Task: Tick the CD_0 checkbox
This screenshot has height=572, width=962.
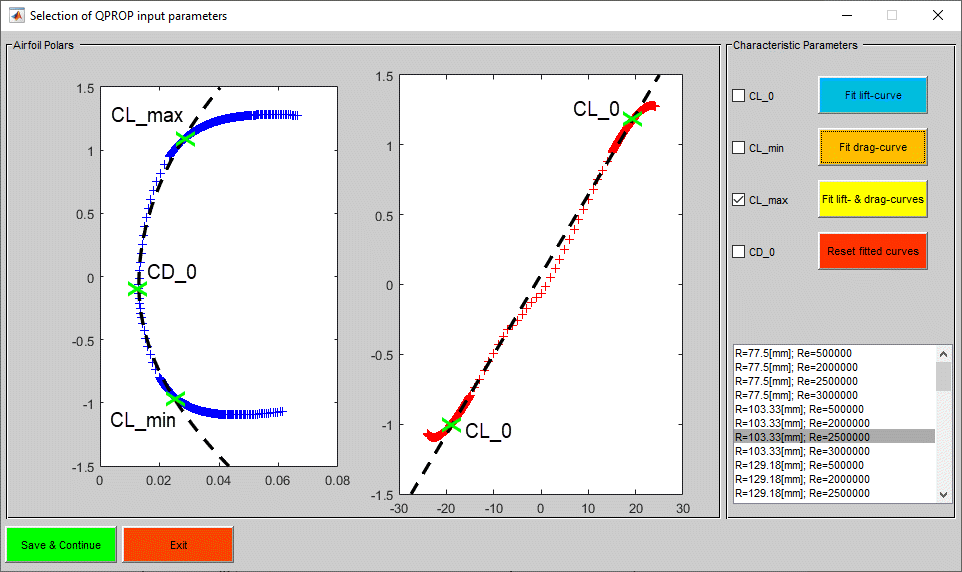Action: pos(739,252)
